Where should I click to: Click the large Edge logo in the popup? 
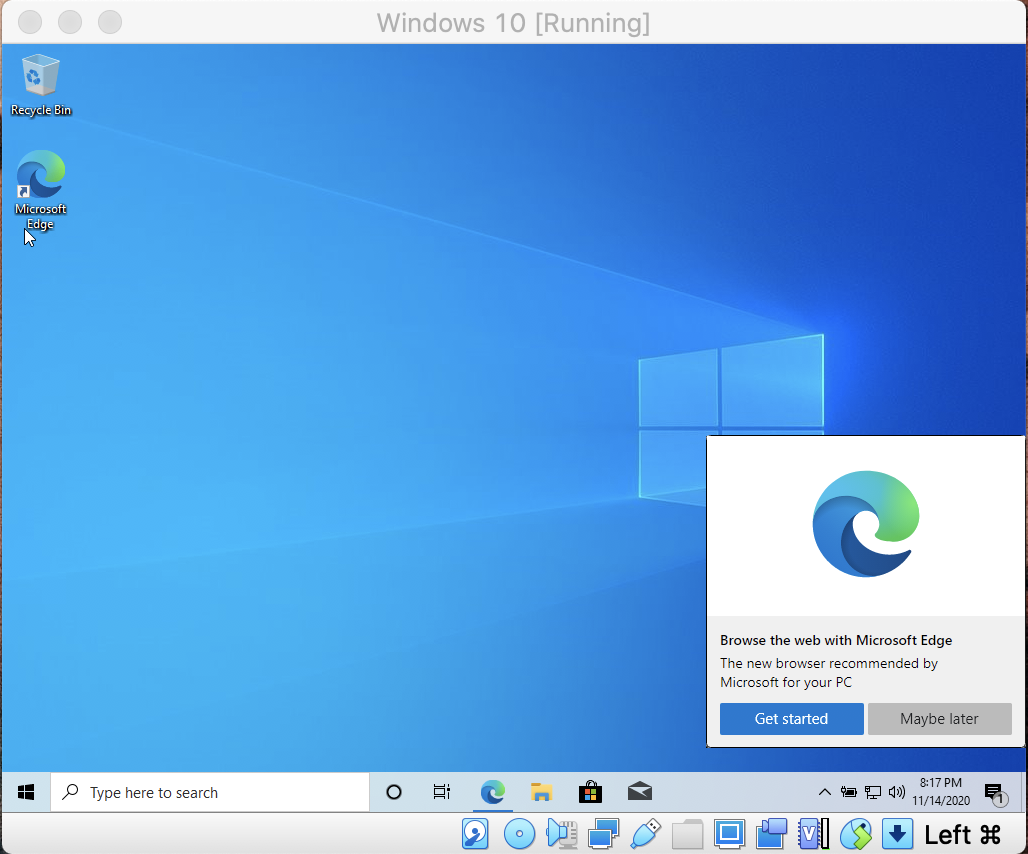[865, 524]
